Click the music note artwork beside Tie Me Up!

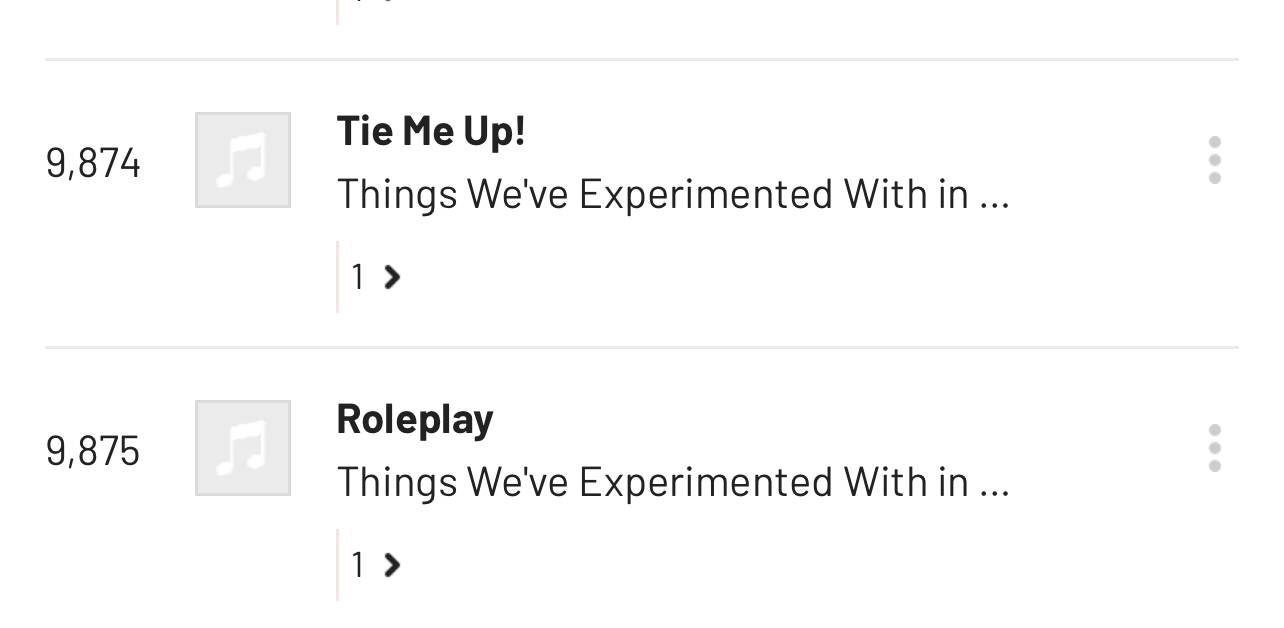point(243,160)
